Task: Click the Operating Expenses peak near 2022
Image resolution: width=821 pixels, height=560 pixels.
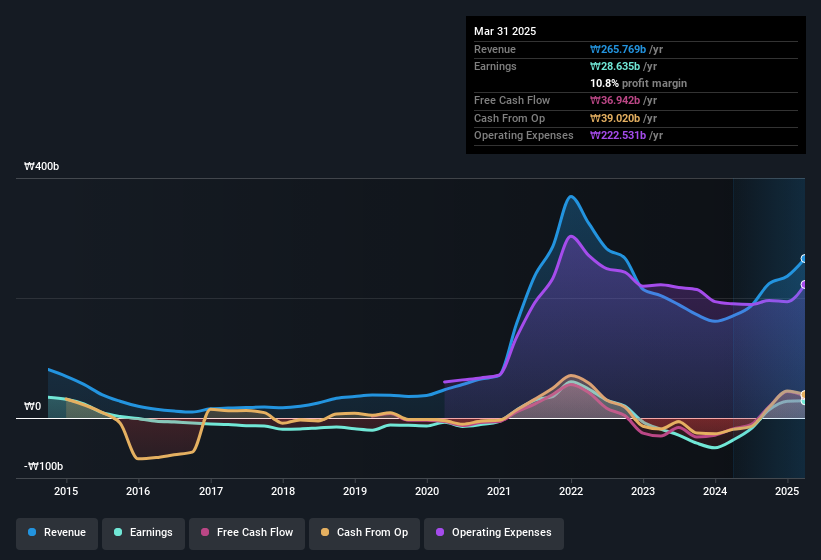Action: point(571,237)
